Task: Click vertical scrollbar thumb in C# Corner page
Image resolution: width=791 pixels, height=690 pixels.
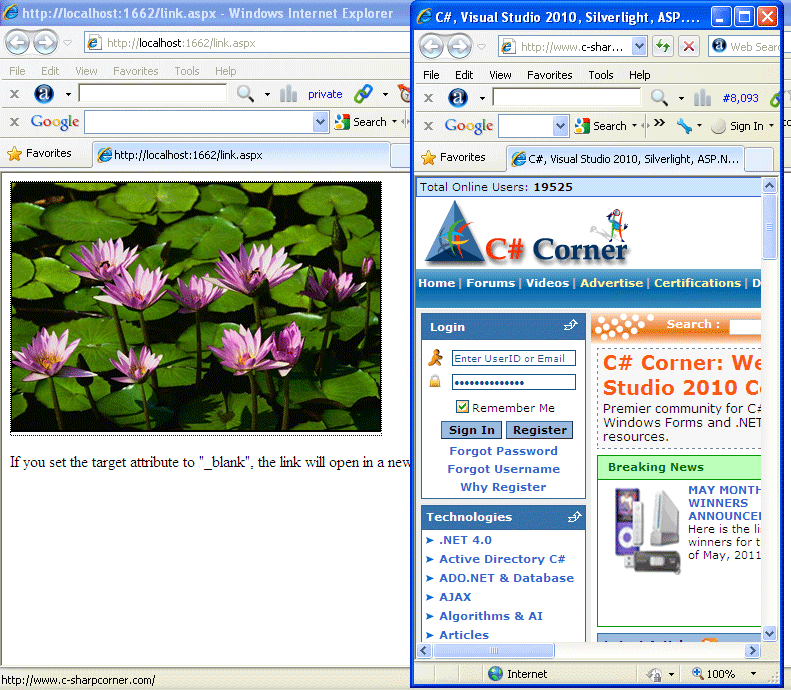Action: pyautogui.click(x=769, y=226)
